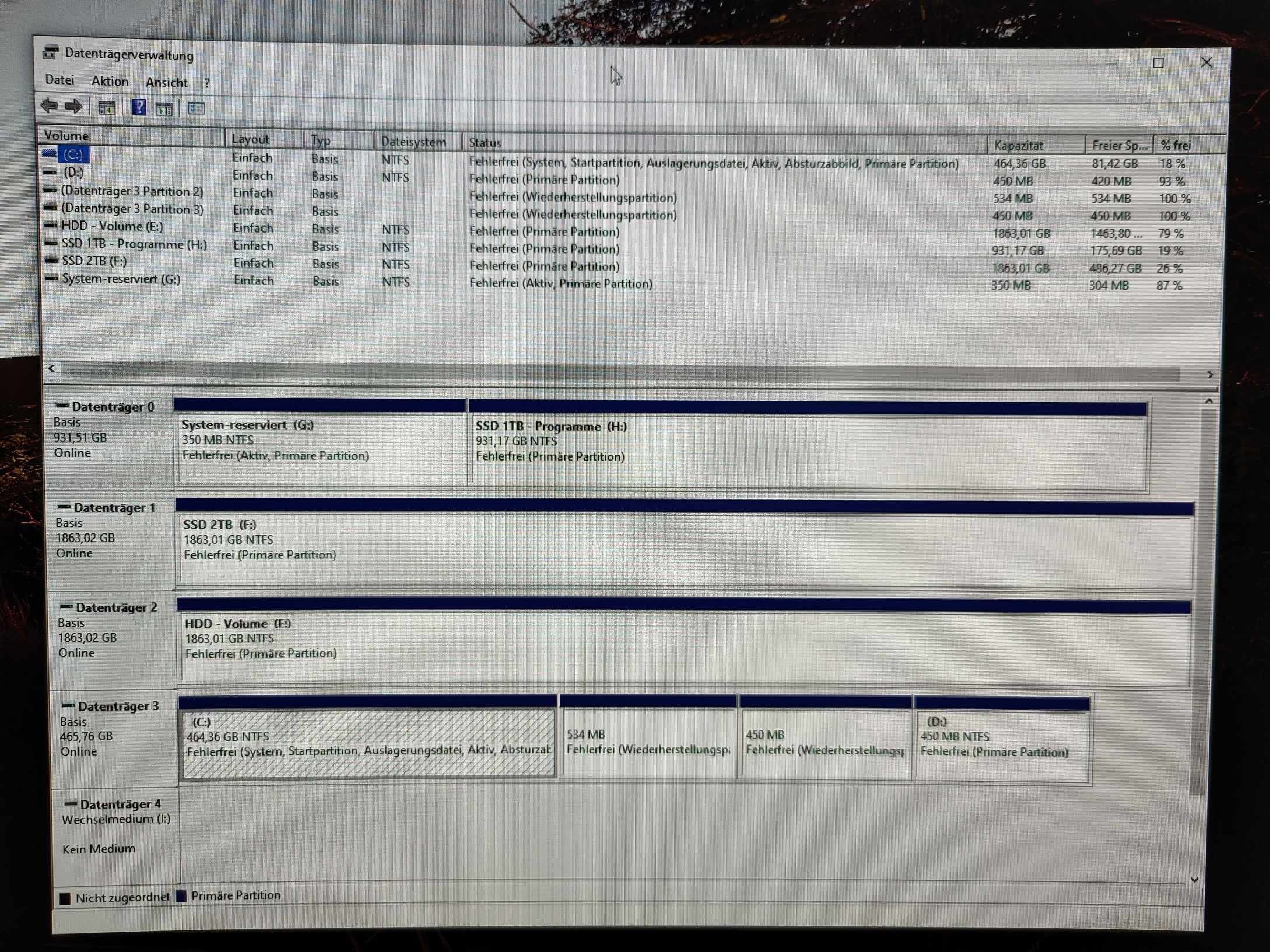Select the 534 MB recovery partition block
This screenshot has height=952, width=1270.
pos(647,742)
